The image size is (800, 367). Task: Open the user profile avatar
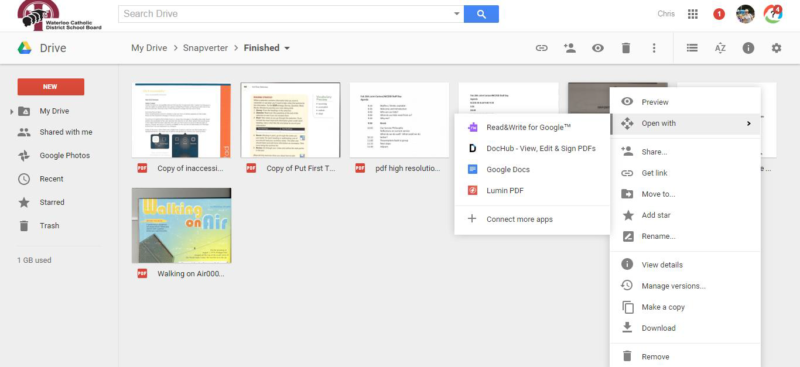point(745,14)
